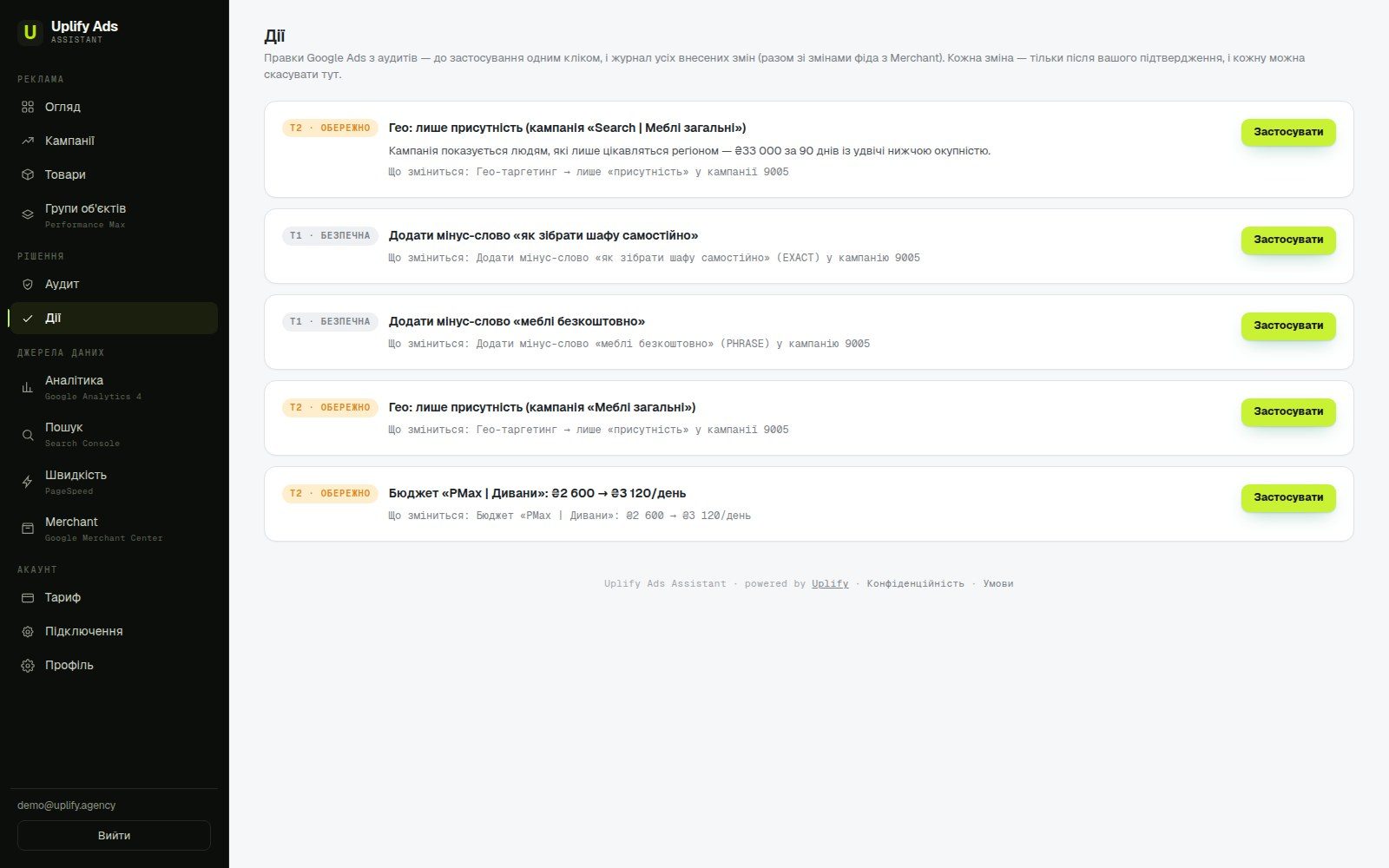Click the Підключення gear icon
Viewport: 1389px width, 868px height.
click(28, 631)
